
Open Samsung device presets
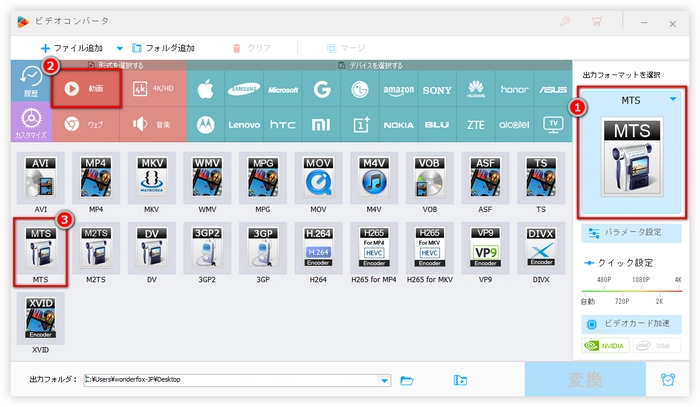[244, 89]
